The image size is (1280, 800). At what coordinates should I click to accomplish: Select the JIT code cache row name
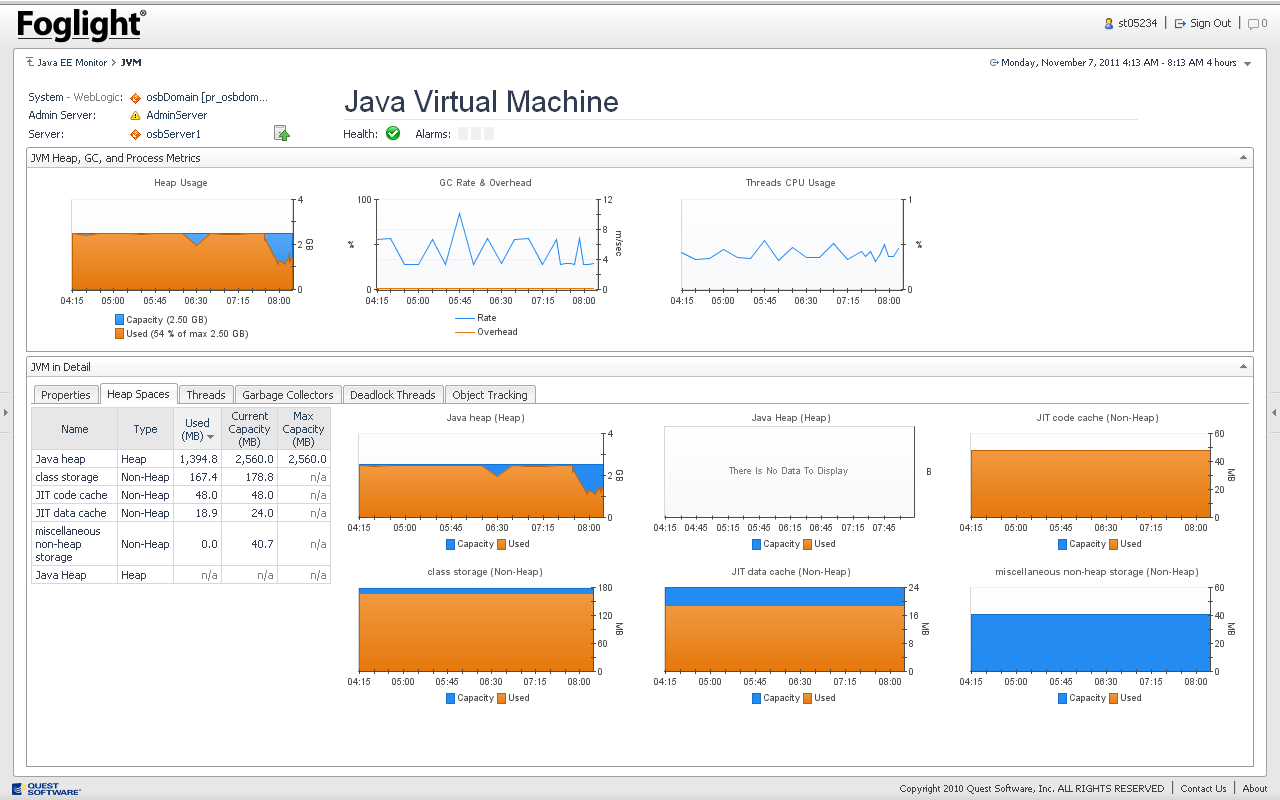tap(71, 495)
